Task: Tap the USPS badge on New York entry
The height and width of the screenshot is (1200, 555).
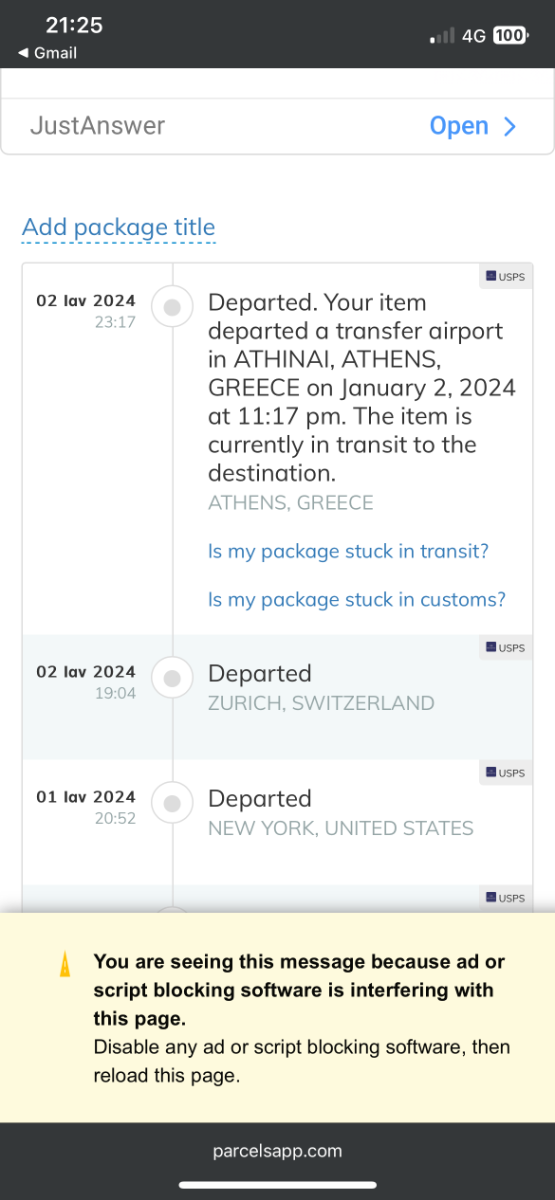Action: [505, 773]
